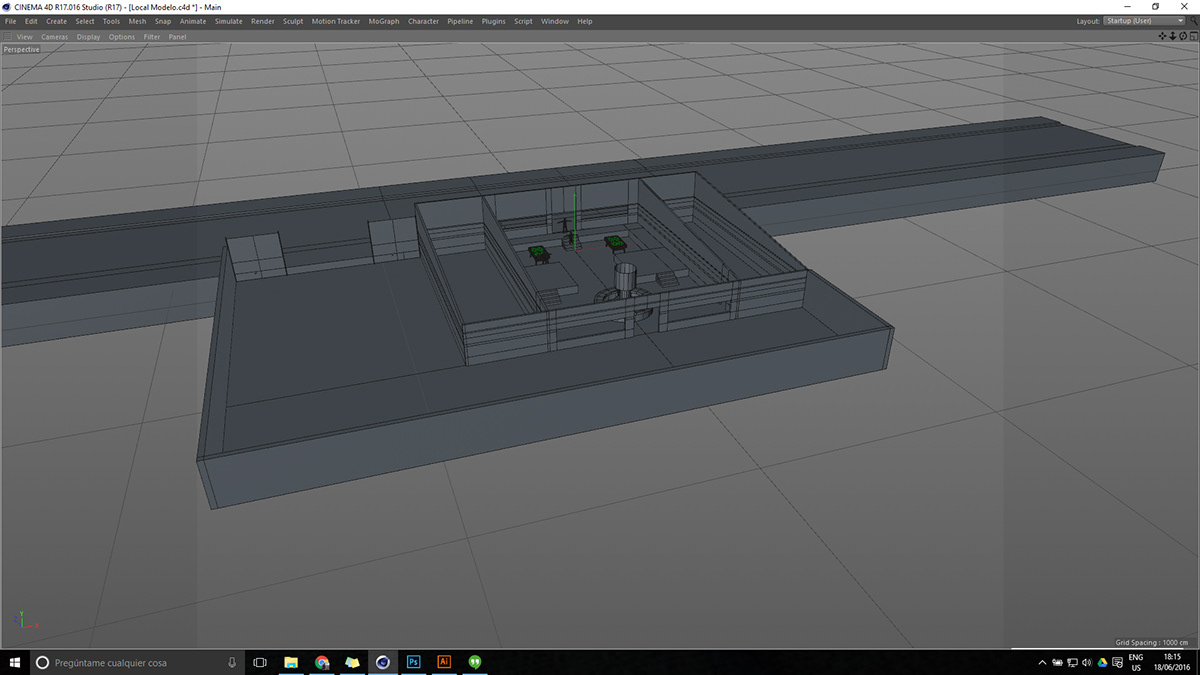
Task: Open the Render menu
Action: (x=262, y=21)
